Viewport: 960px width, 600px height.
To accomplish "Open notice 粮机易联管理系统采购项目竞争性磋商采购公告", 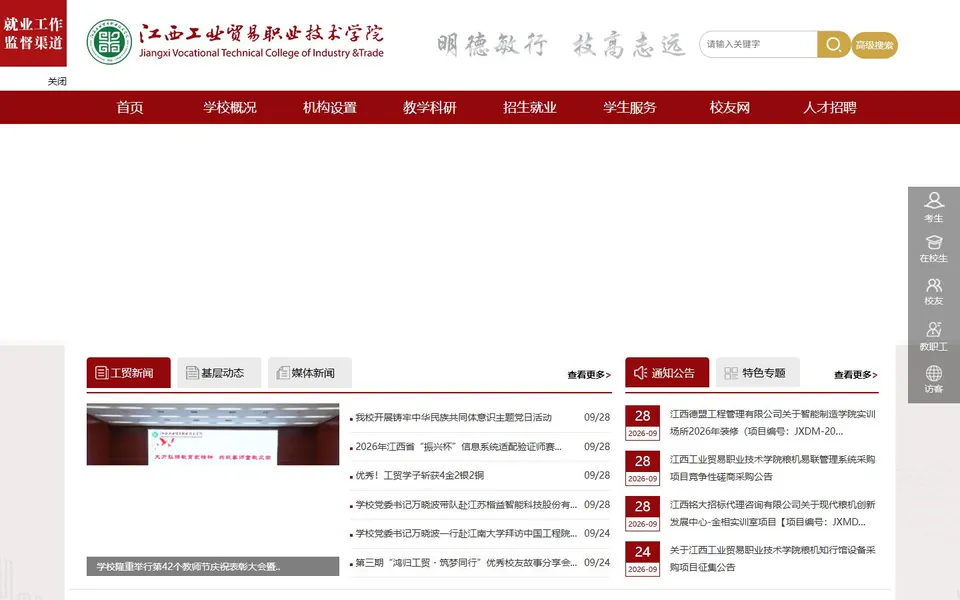I will tap(772, 468).
